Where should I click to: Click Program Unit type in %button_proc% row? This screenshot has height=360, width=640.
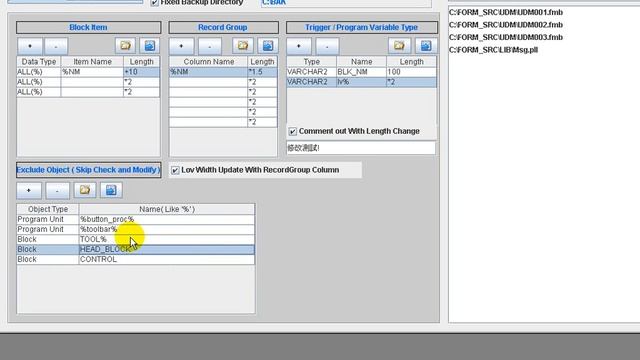pos(48,219)
